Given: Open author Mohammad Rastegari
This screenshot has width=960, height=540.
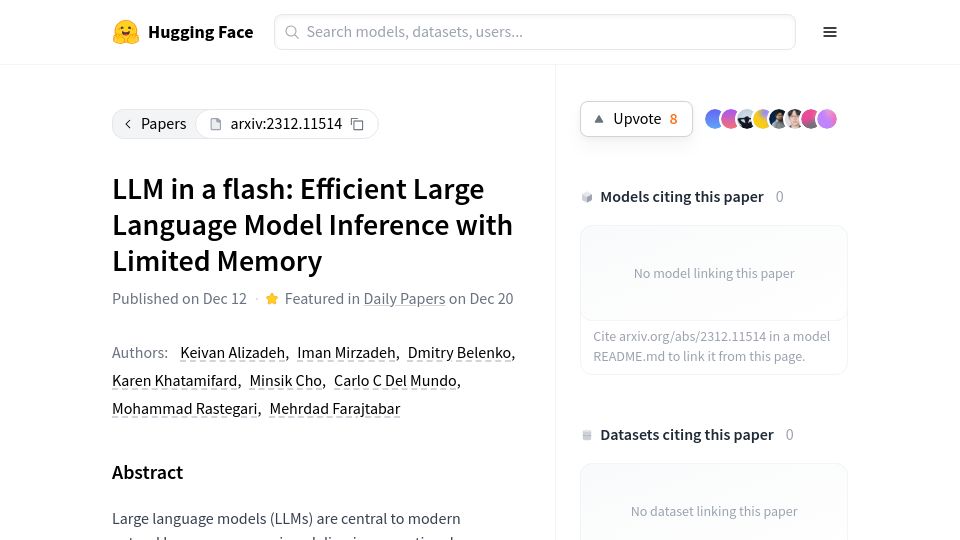Looking at the screenshot, I should (x=185, y=408).
